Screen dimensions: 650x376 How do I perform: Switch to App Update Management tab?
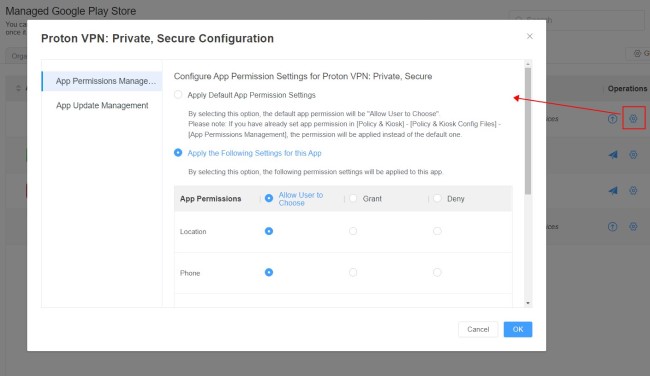(102, 105)
